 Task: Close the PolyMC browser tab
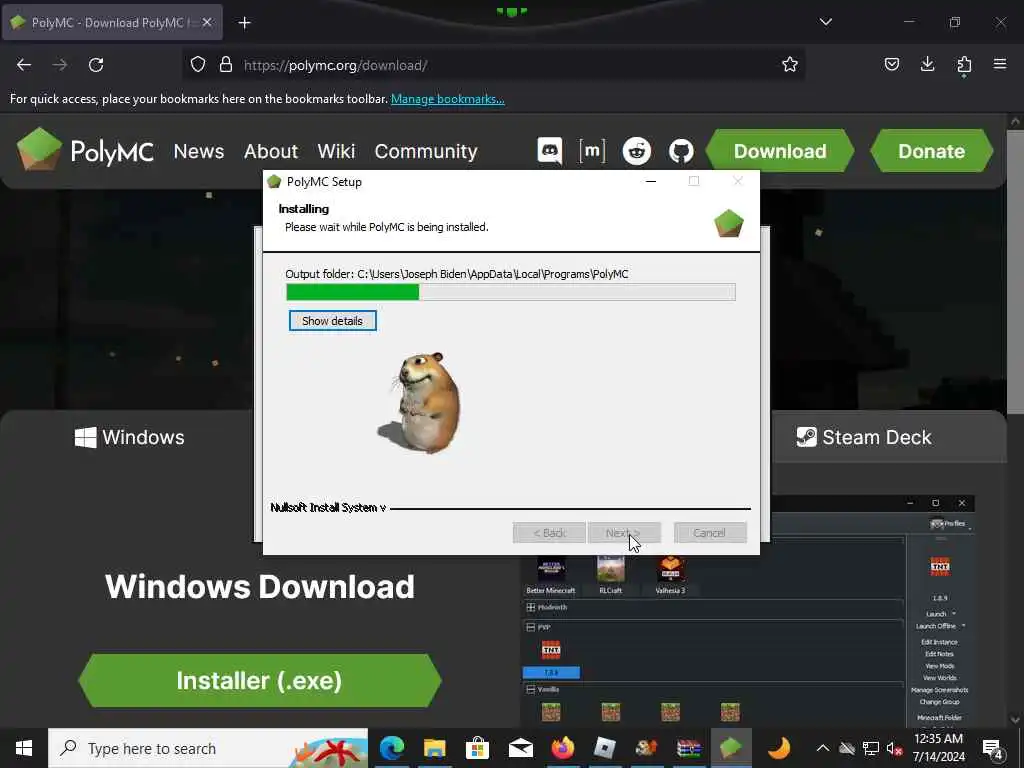207,22
